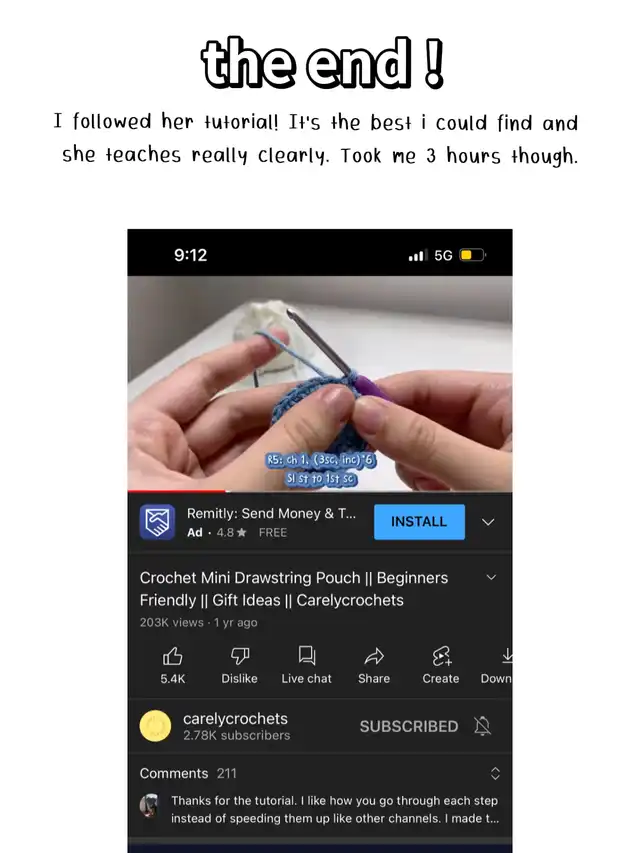Tap the Dislike thumbs-down icon
Image resolution: width=640 pixels, height=853 pixels.
(x=239, y=656)
